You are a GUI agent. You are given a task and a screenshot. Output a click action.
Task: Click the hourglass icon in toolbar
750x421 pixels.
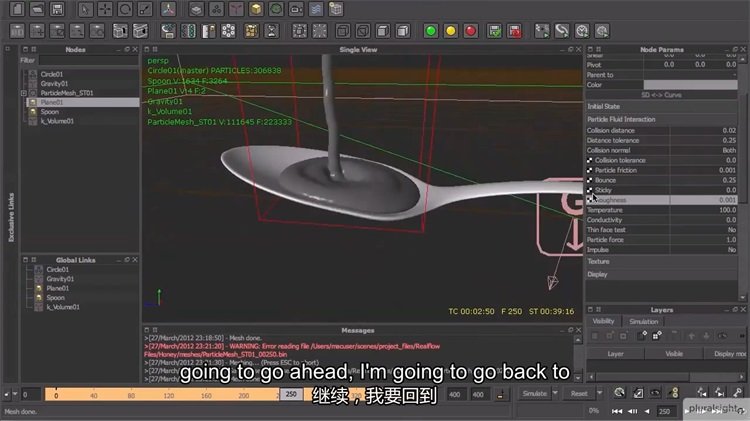pos(272,31)
